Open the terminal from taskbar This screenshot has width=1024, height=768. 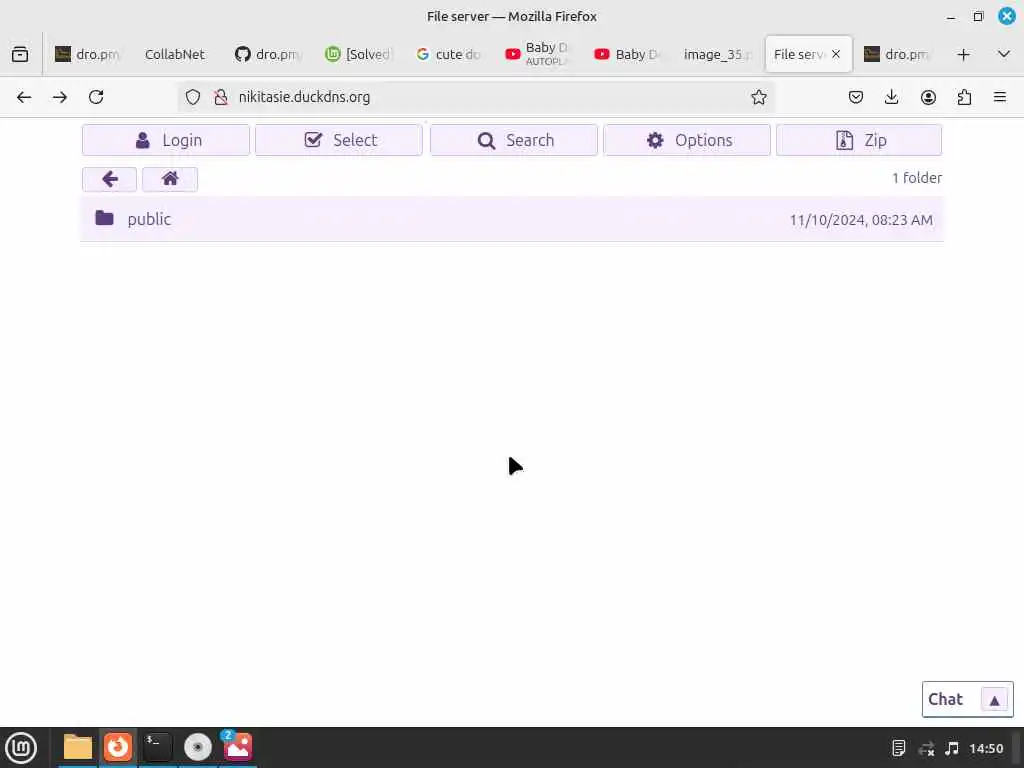(157, 747)
